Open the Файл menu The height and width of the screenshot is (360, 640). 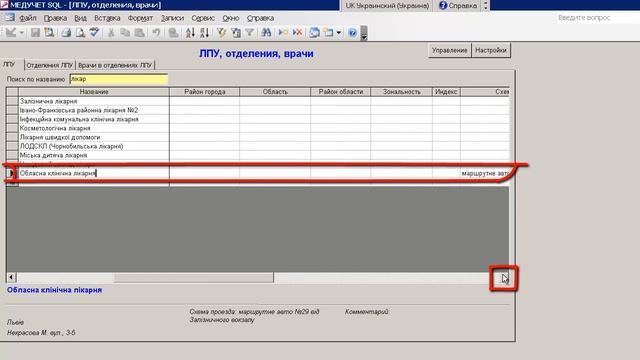pos(28,18)
